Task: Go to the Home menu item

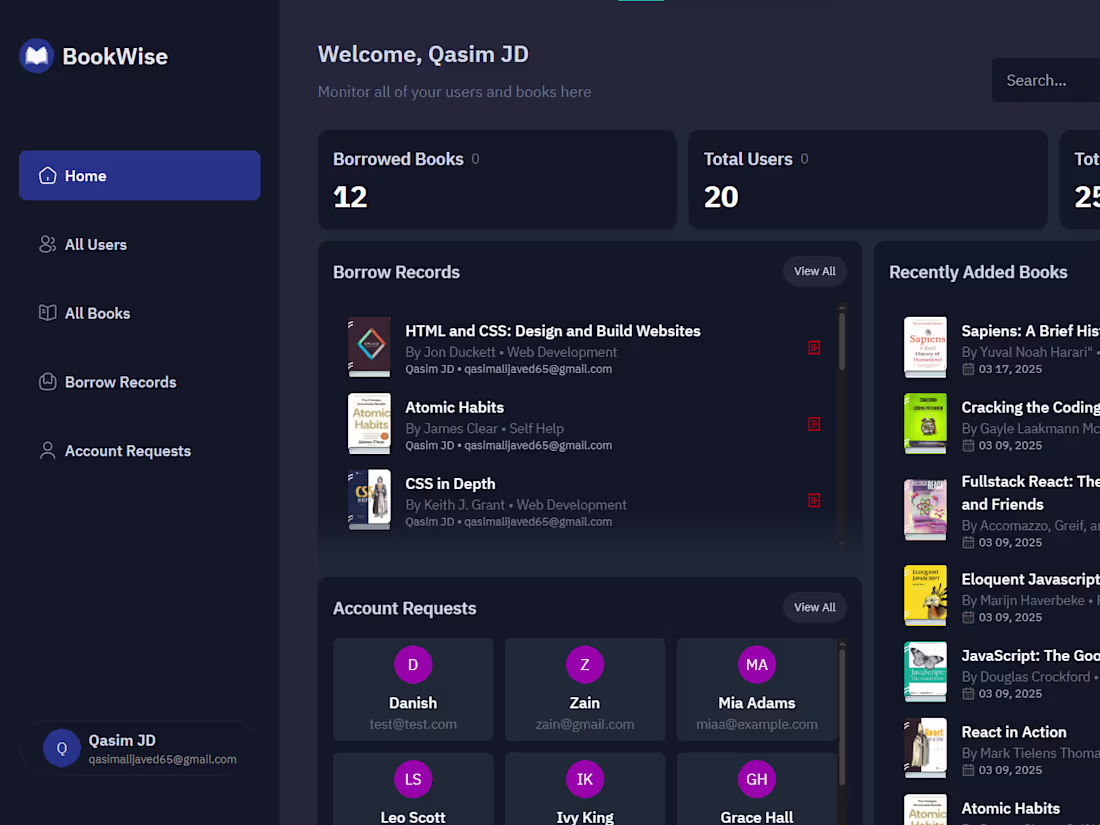Action: pyautogui.click(x=140, y=175)
